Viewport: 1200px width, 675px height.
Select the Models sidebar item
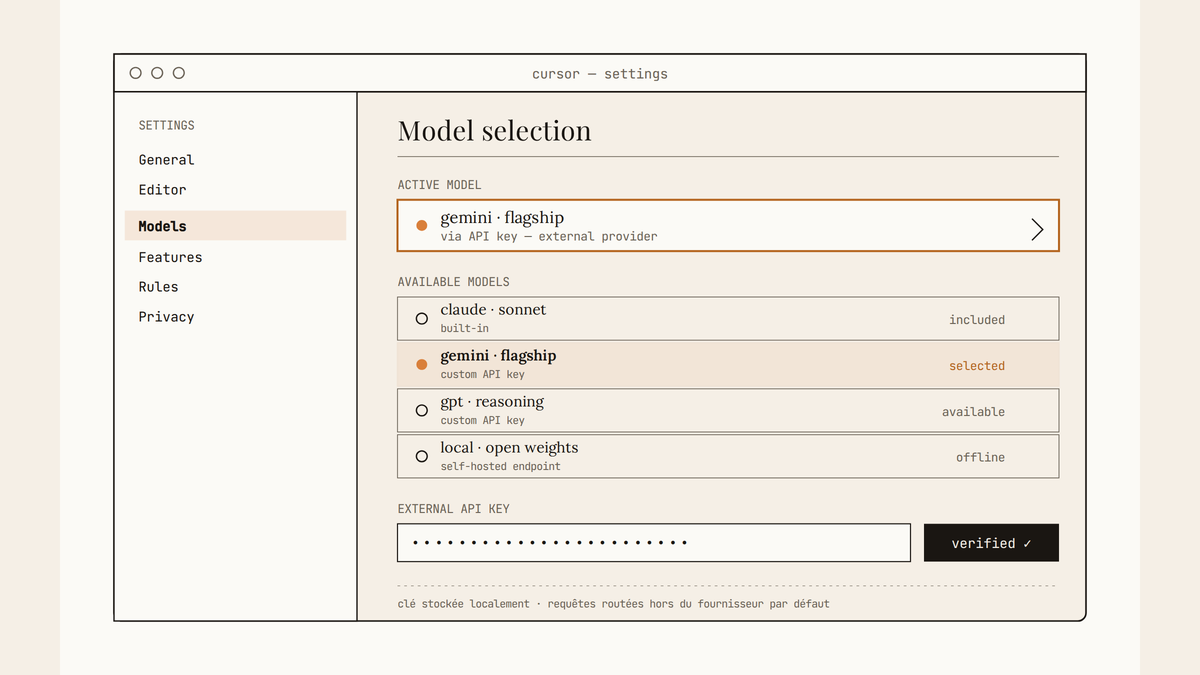click(235, 226)
